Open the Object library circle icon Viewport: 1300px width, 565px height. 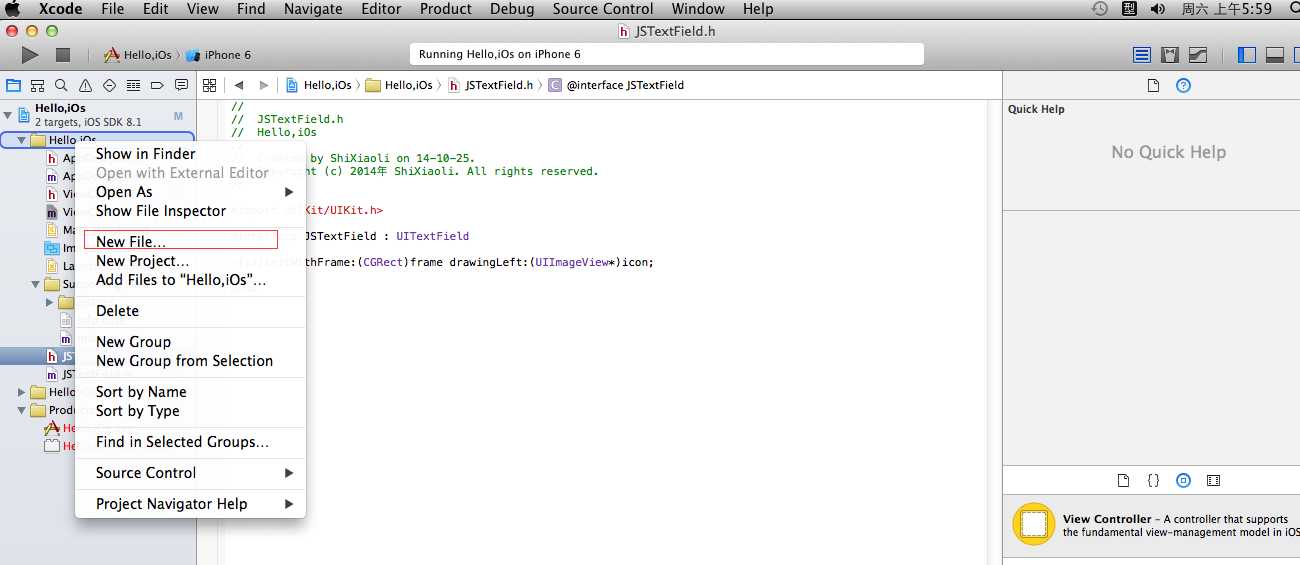tap(1183, 481)
